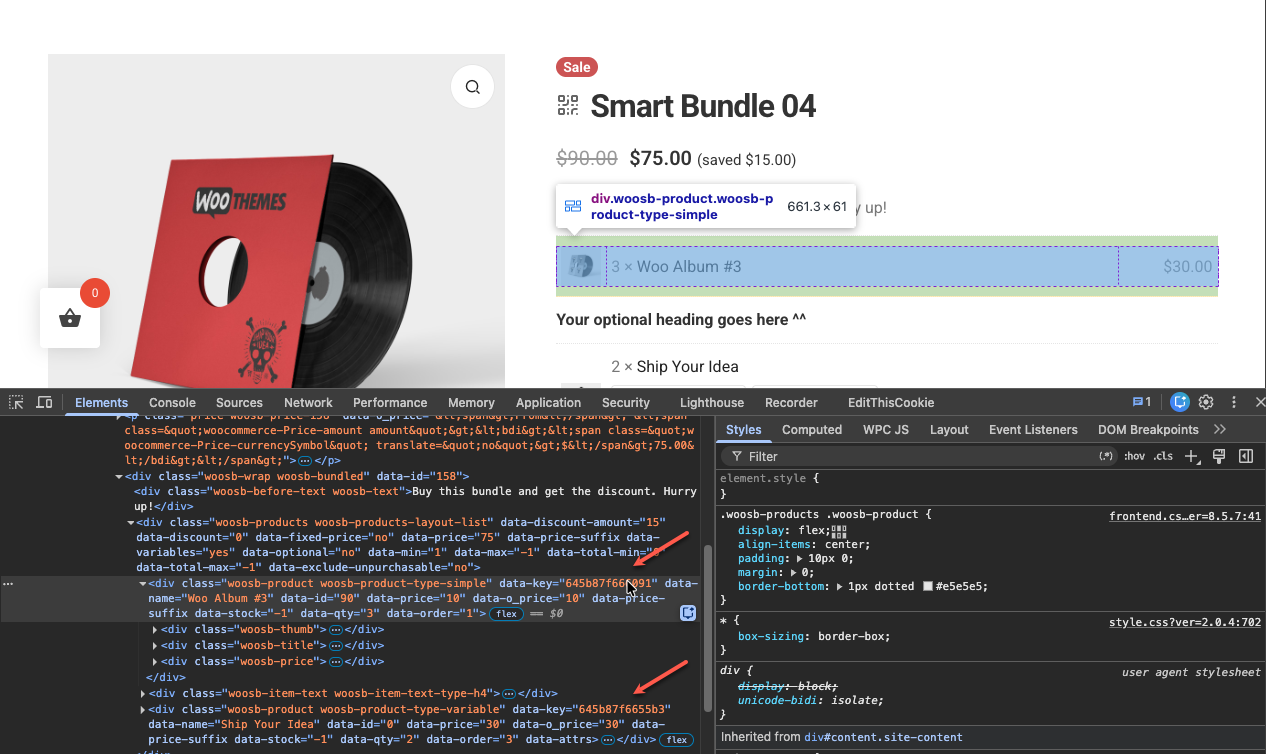Viewport: 1266px width, 754px height.
Task: Open the Woo Album #3 product link
Action: click(689, 267)
